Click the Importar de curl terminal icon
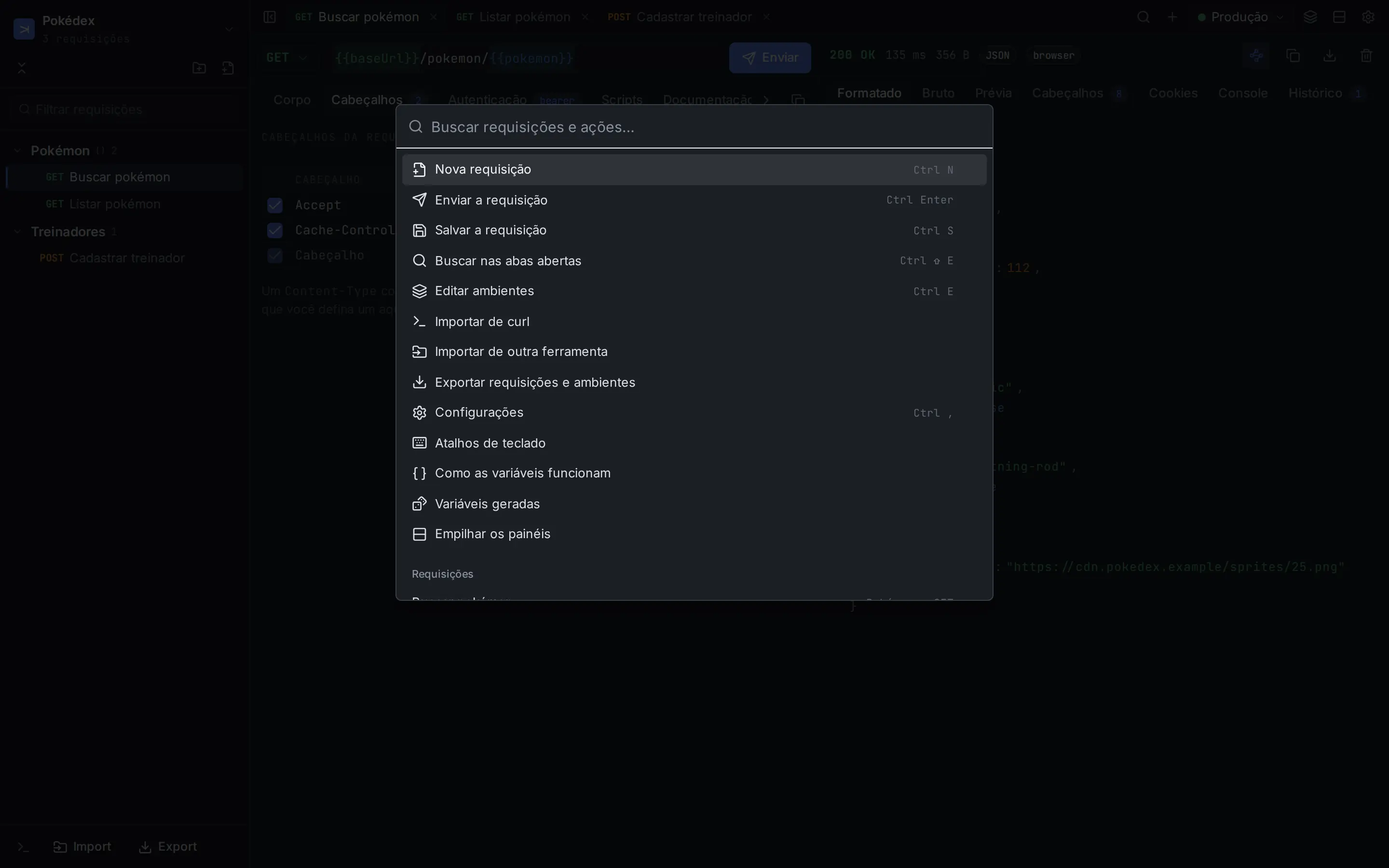This screenshot has width=1389, height=868. [420, 322]
